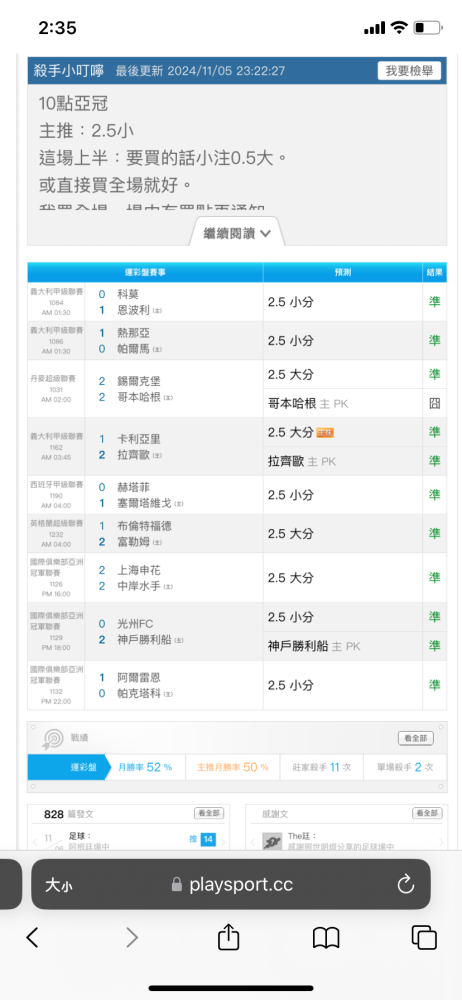The height and width of the screenshot is (1000, 462).
Task: Click the 哥本哈根 主 PK prediction
Action: tap(308, 404)
